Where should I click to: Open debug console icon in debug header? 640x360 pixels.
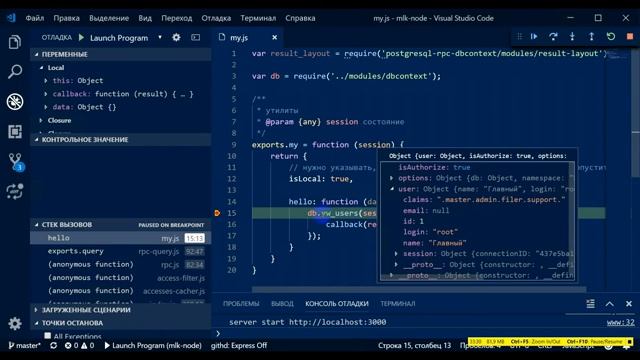tap(196, 38)
